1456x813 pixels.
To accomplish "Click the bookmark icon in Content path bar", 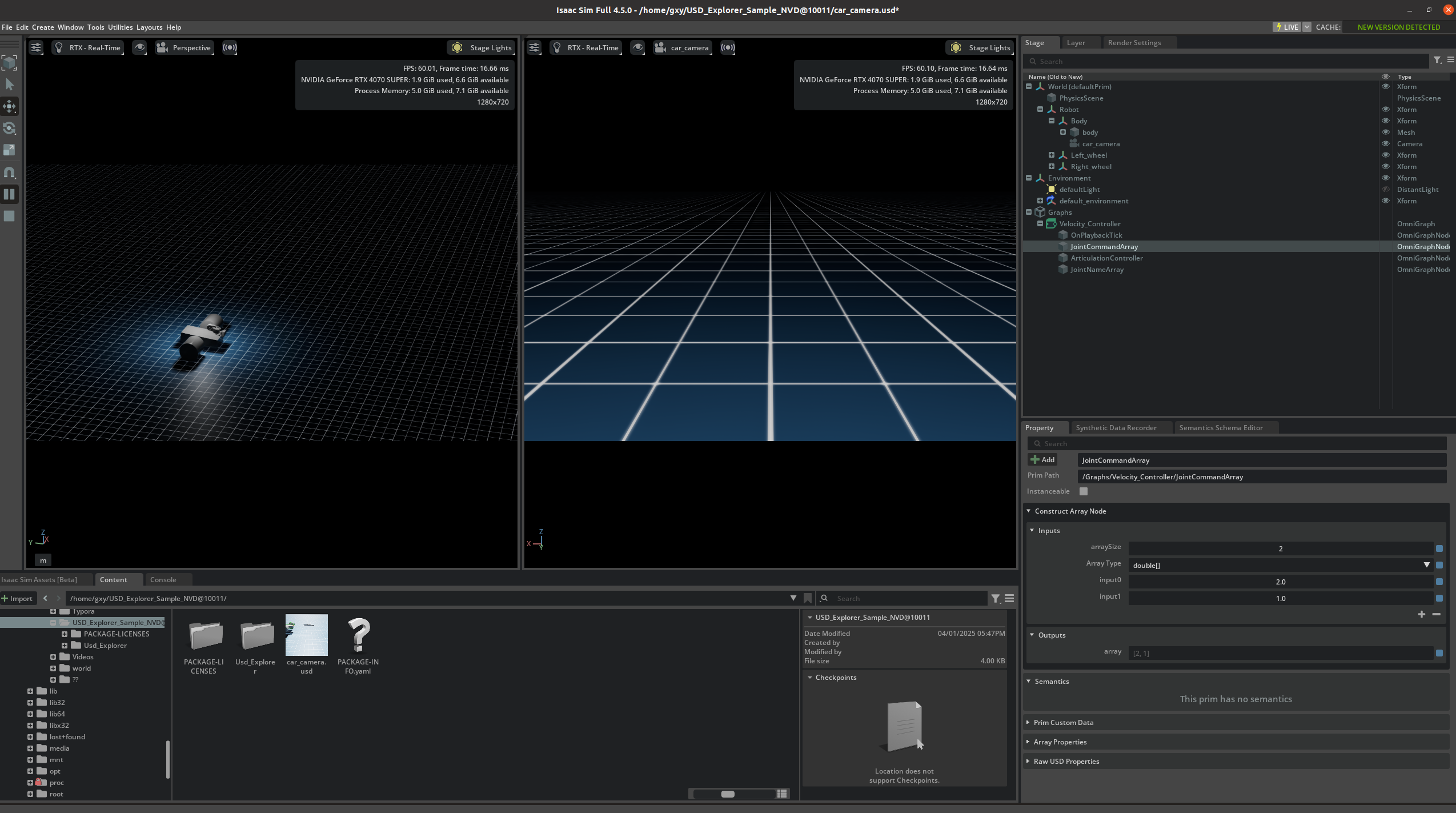I will click(x=808, y=598).
